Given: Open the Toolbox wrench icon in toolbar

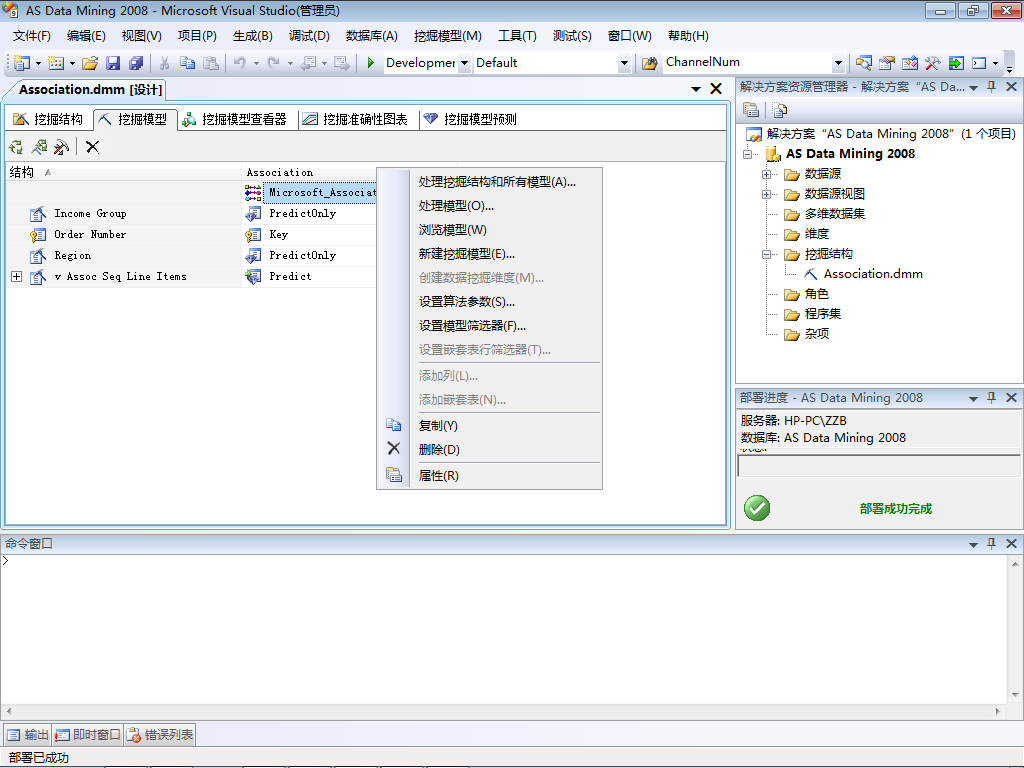Looking at the screenshot, I should coord(932,63).
